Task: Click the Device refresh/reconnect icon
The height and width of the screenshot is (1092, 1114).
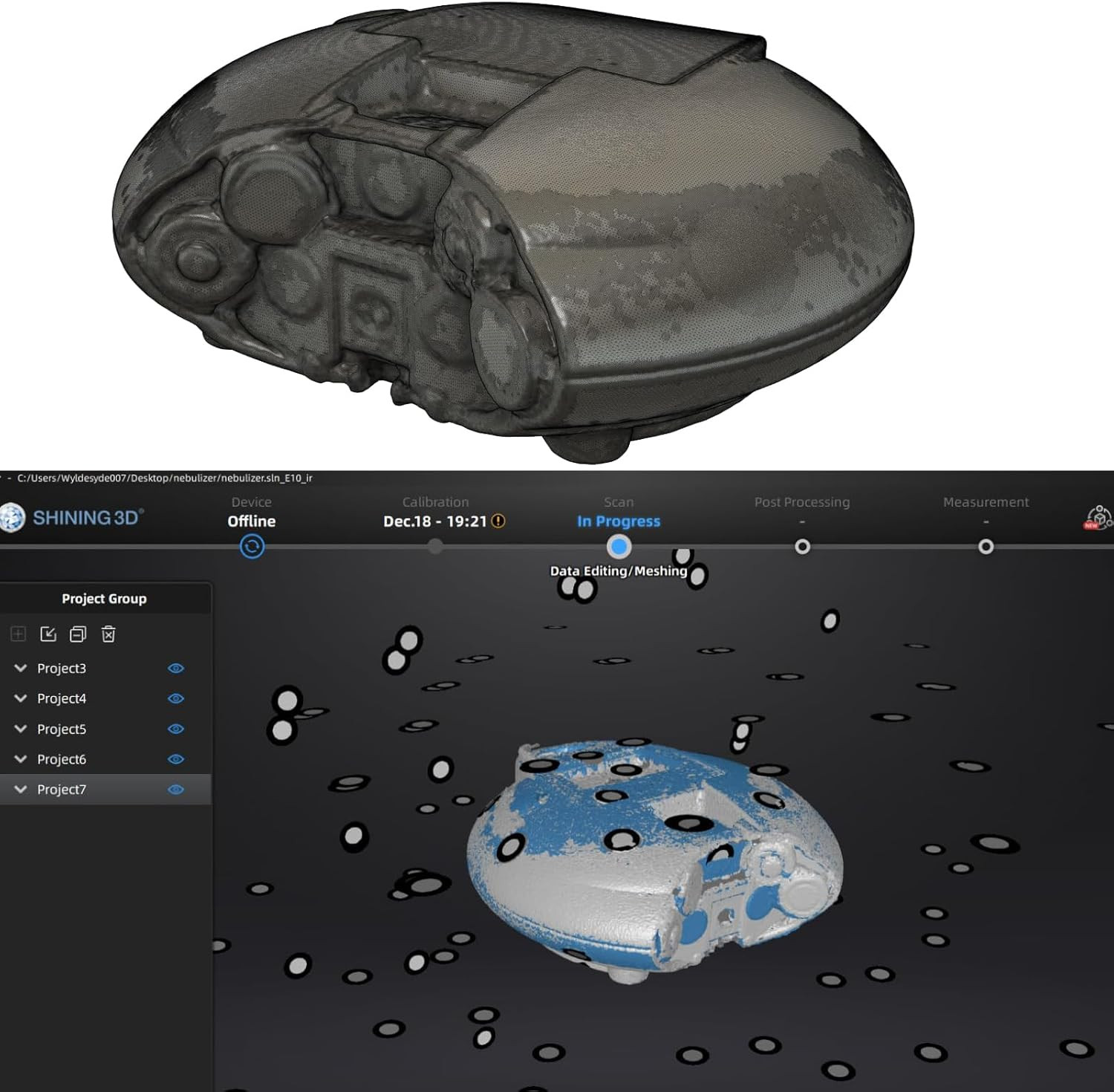Action: coord(252,547)
